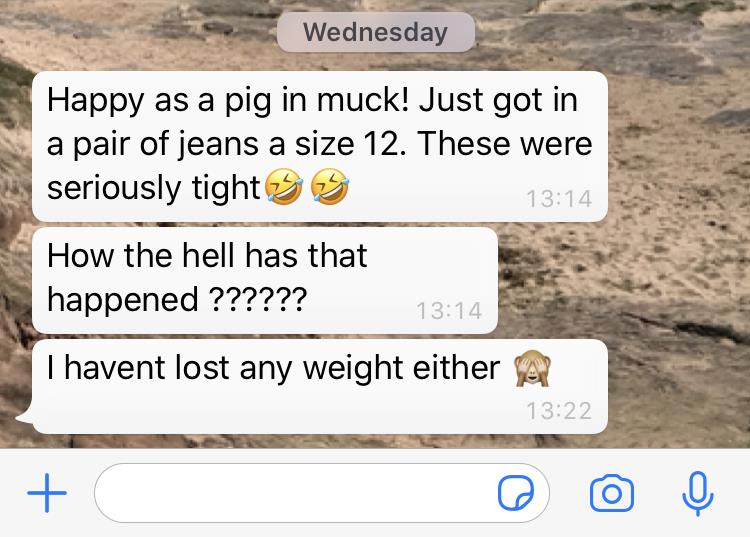Tap the second rolling laughing emoji
This screenshot has width=750, height=537.
tap(330, 186)
